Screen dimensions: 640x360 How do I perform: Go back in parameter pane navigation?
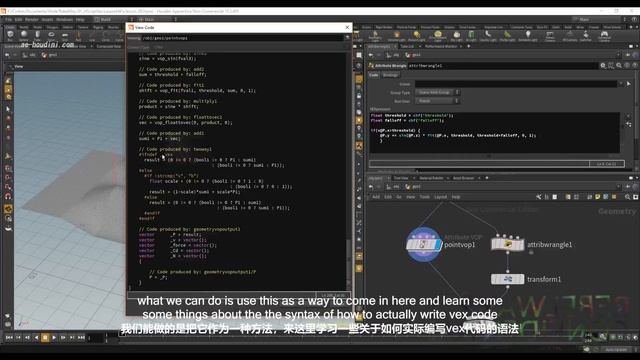click(x=371, y=55)
